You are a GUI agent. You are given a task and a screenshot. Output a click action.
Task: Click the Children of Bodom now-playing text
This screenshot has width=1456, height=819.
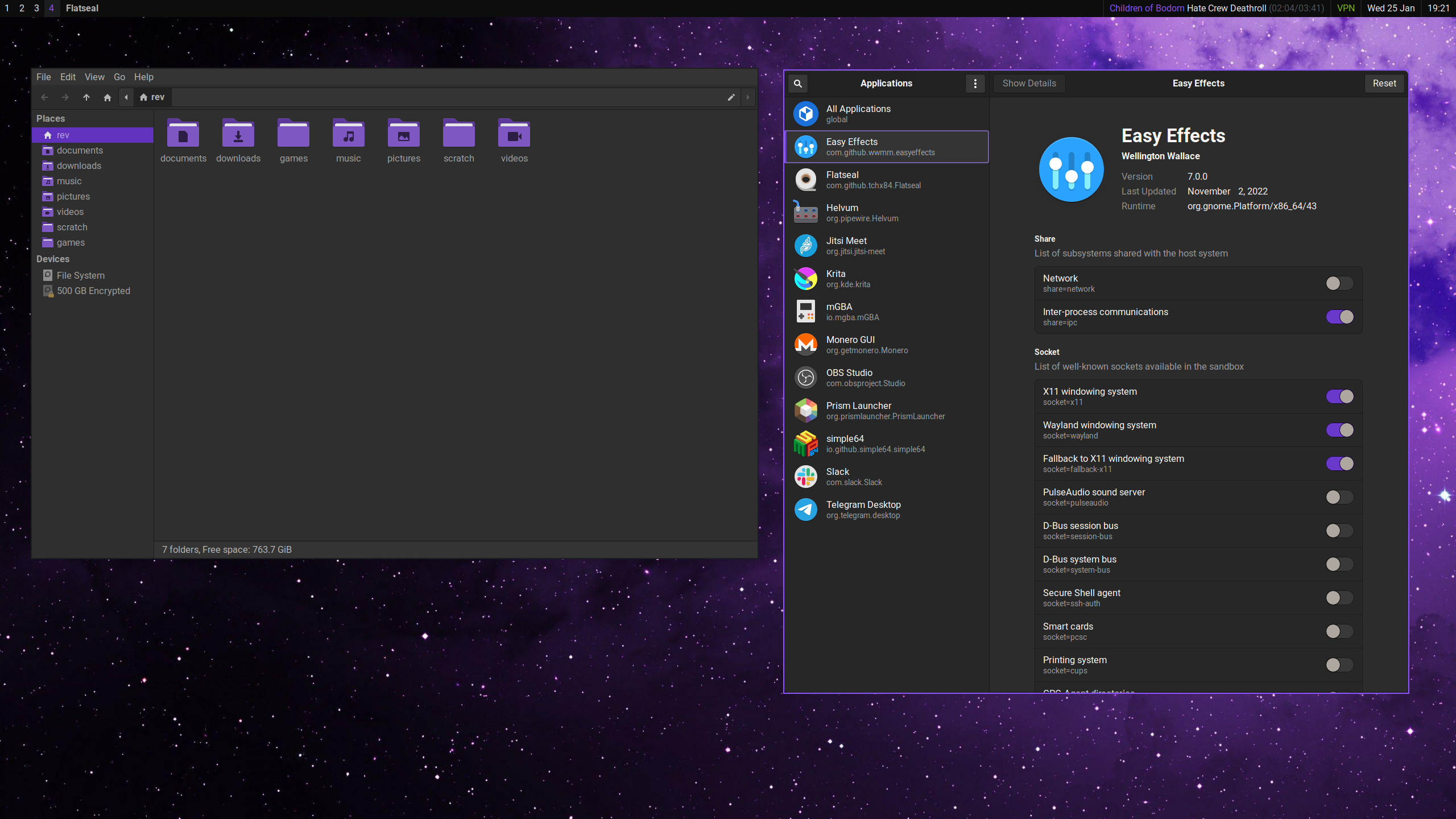point(1147,8)
